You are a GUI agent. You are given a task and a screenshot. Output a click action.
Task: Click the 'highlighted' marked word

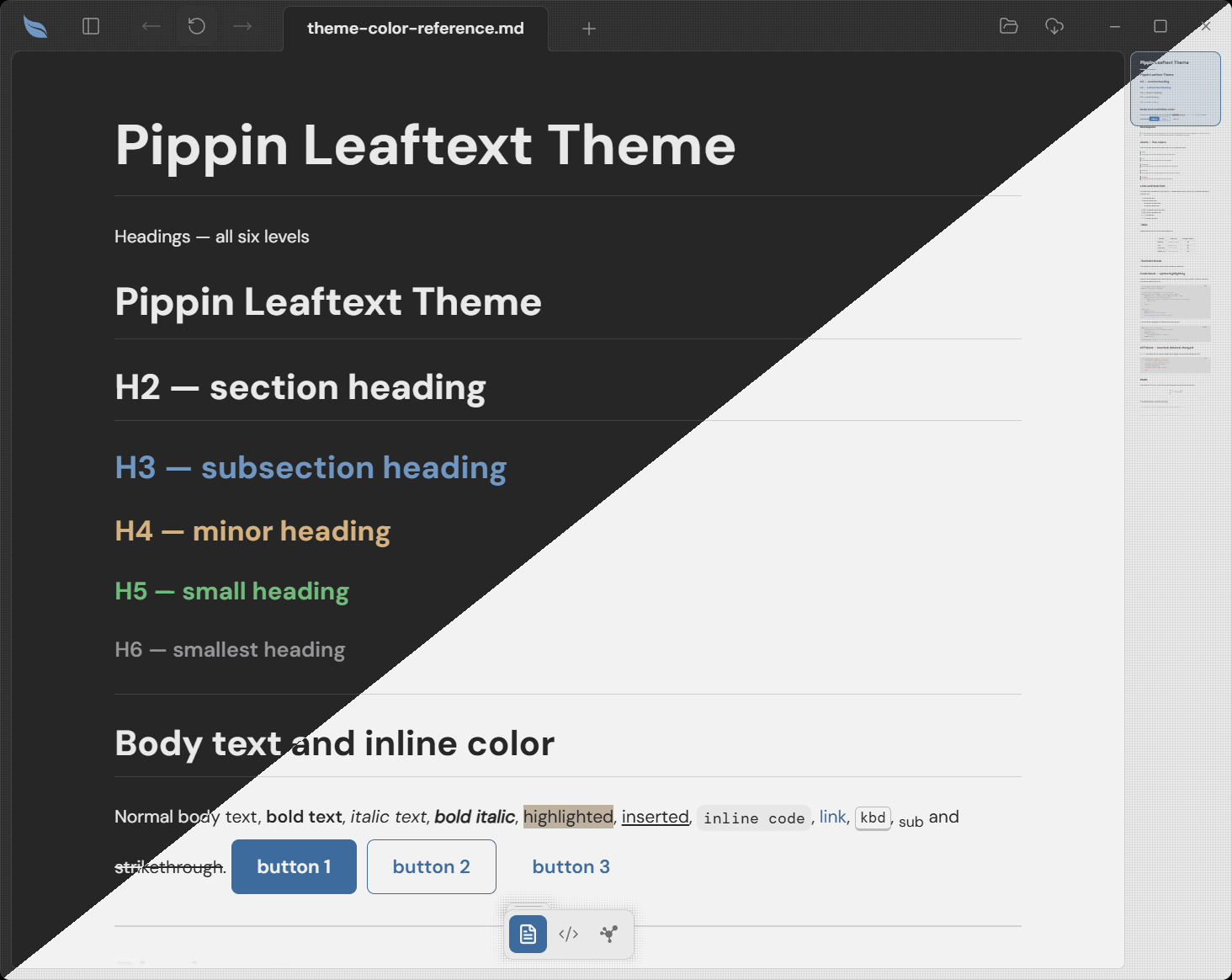pyautogui.click(x=568, y=817)
